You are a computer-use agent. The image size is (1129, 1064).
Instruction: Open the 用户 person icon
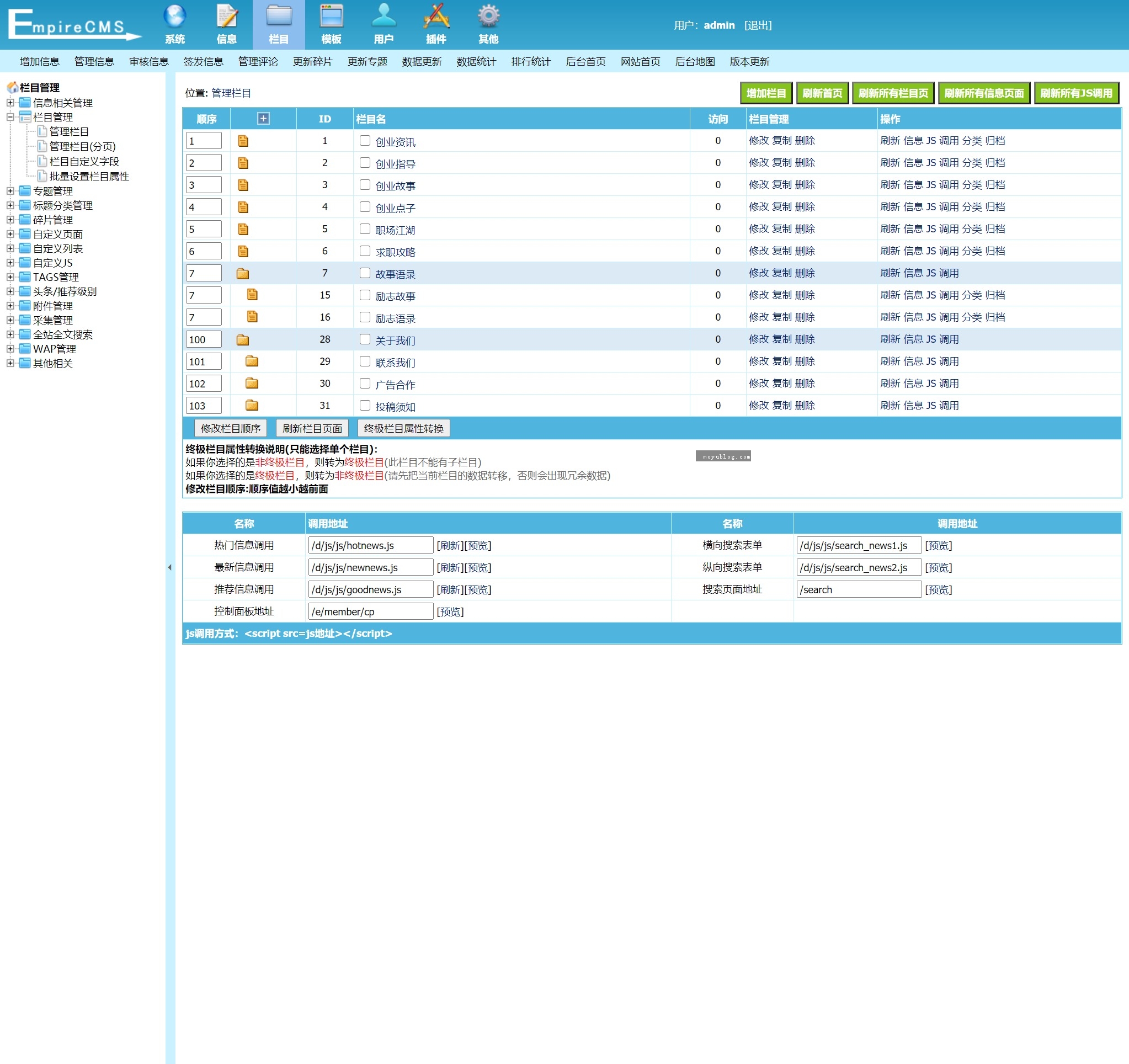coord(384,17)
